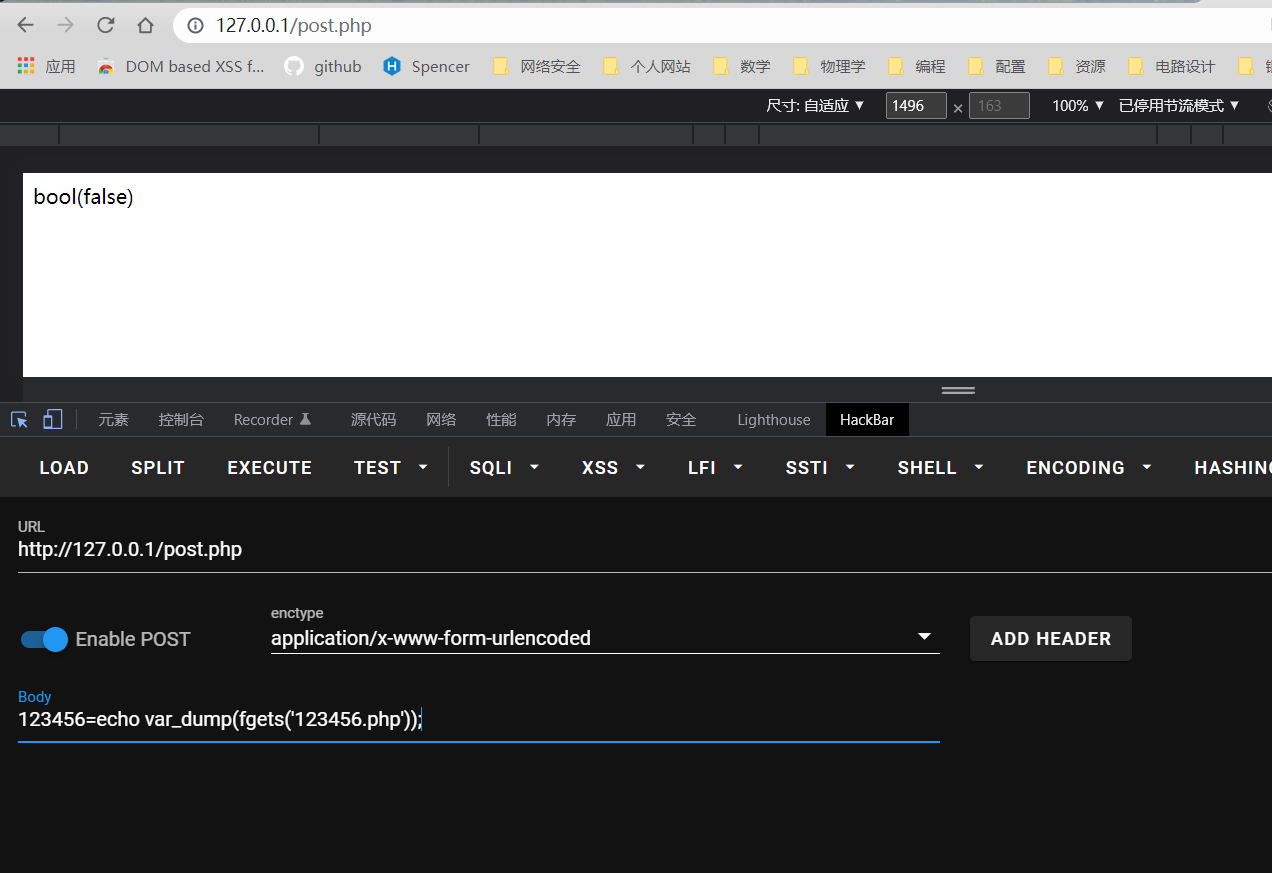1272x873 pixels.
Task: Open the 配置 bookmark folder
Action: tap(996, 66)
